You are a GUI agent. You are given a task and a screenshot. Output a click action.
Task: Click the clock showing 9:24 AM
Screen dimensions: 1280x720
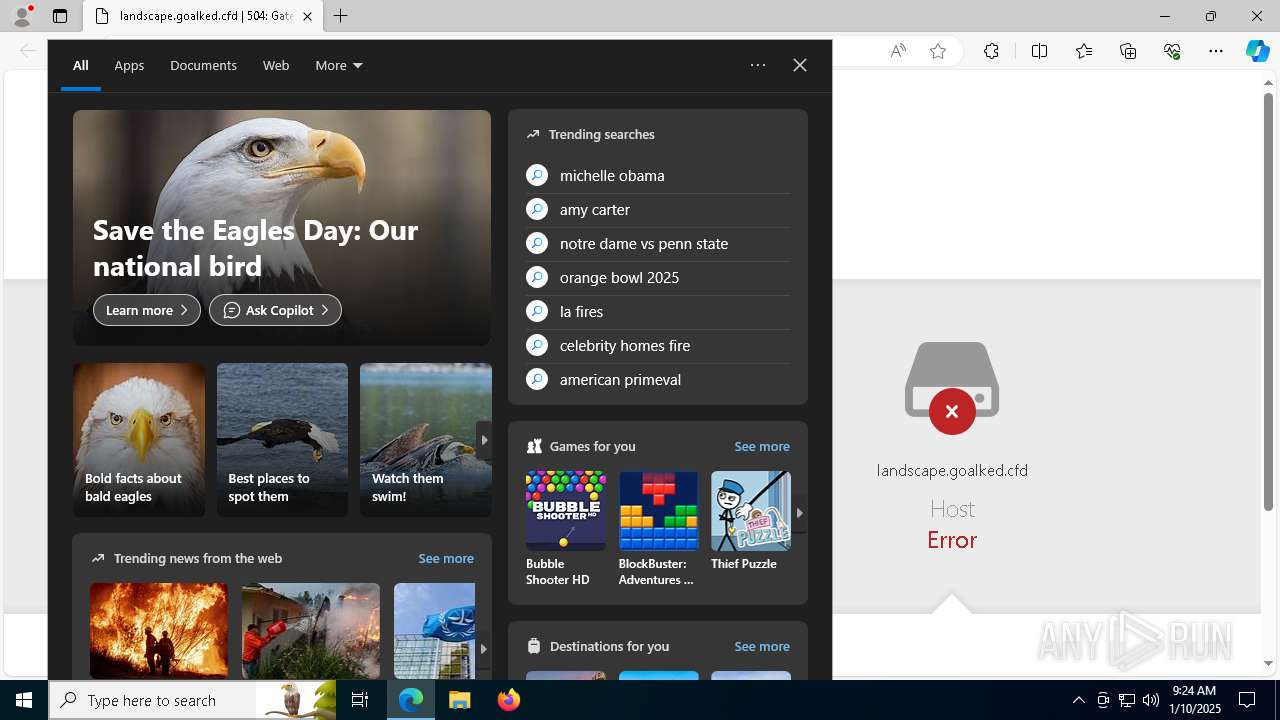[1194, 700]
